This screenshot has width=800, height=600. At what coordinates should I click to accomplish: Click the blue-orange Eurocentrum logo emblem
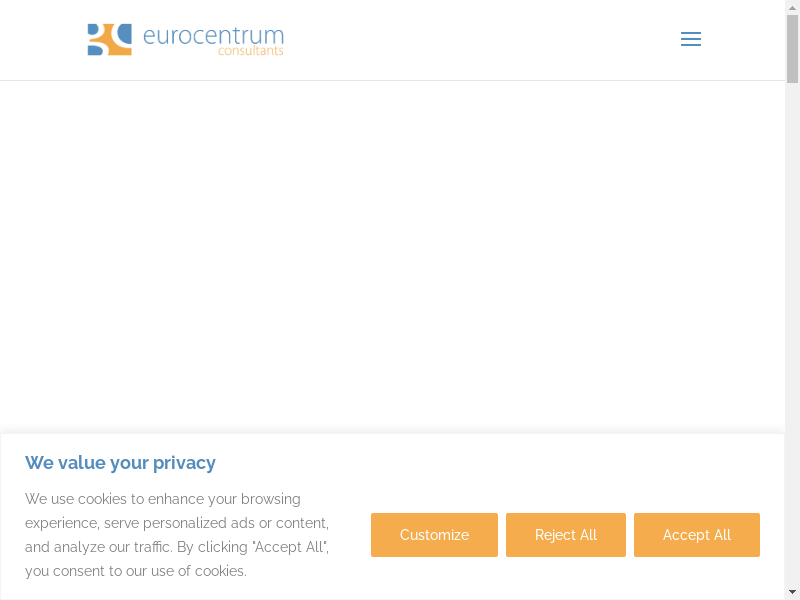point(109,40)
